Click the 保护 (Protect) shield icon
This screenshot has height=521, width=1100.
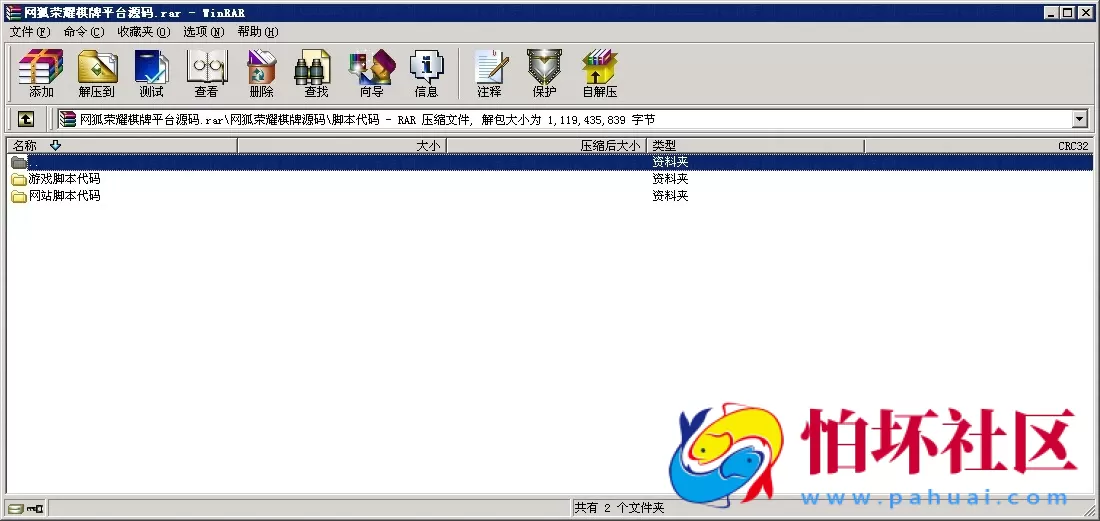(x=544, y=73)
